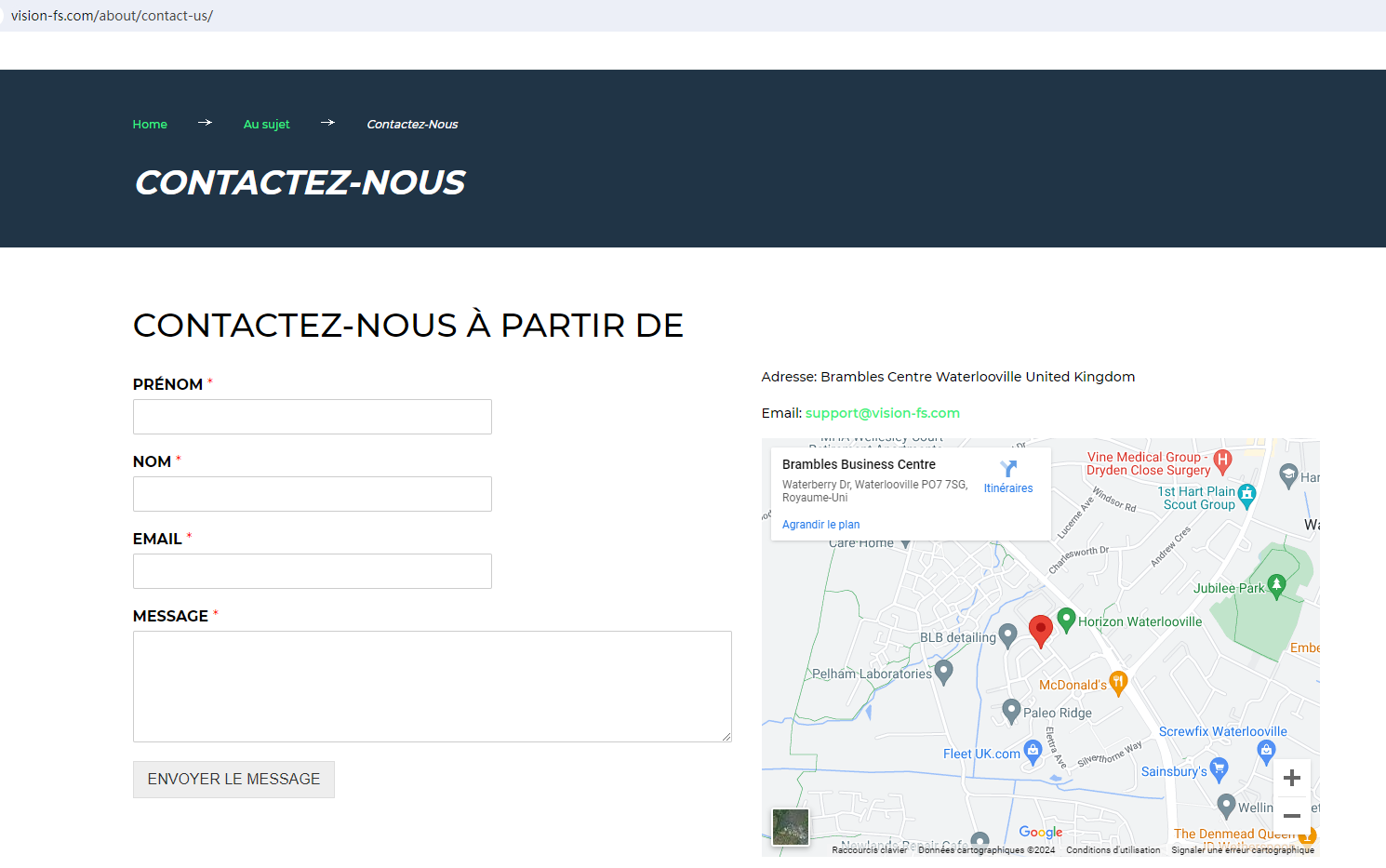Open the Agrandir le plan link
The width and height of the screenshot is (1386, 868).
pyautogui.click(x=820, y=525)
